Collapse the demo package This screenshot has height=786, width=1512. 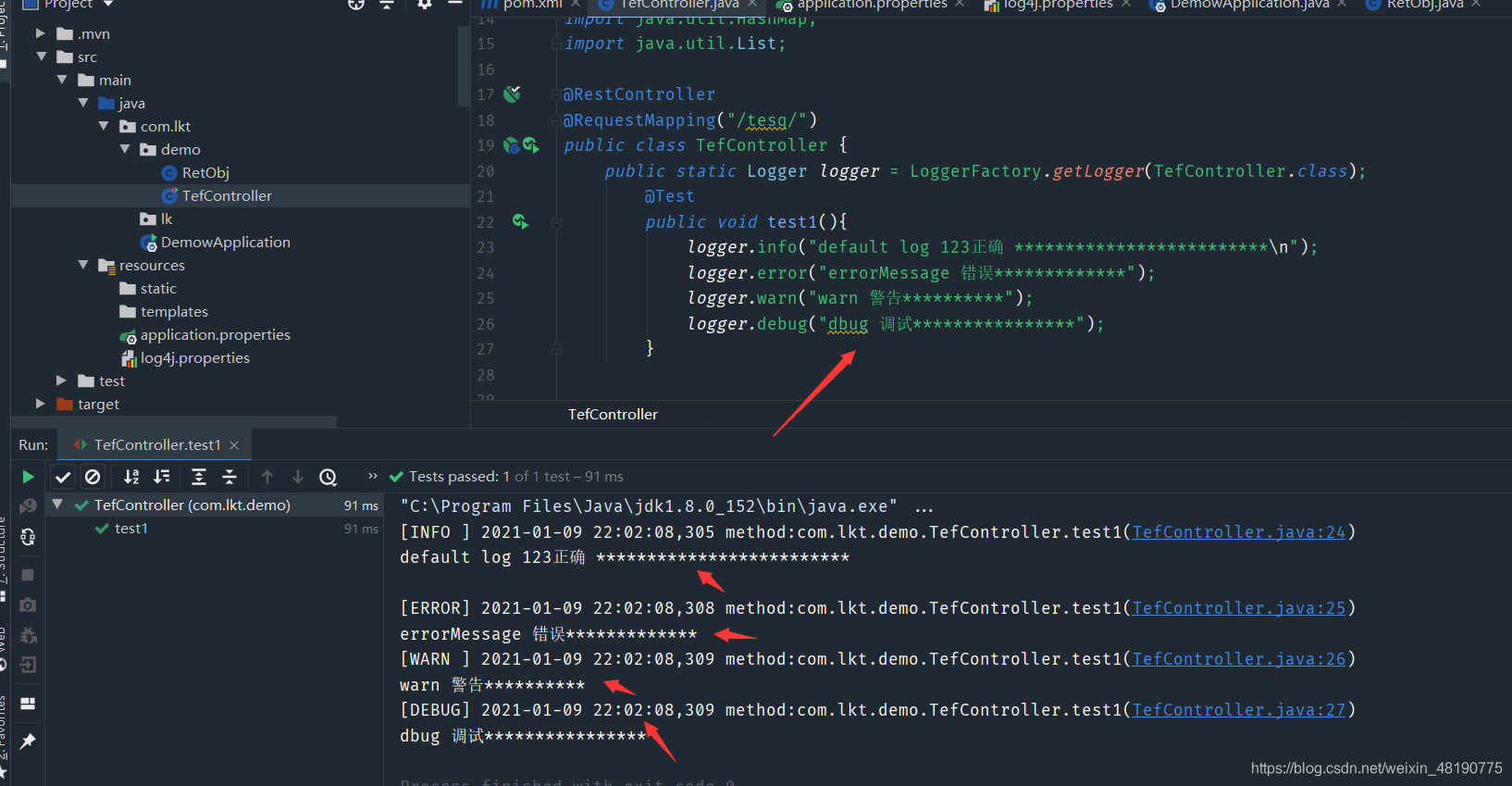125,149
